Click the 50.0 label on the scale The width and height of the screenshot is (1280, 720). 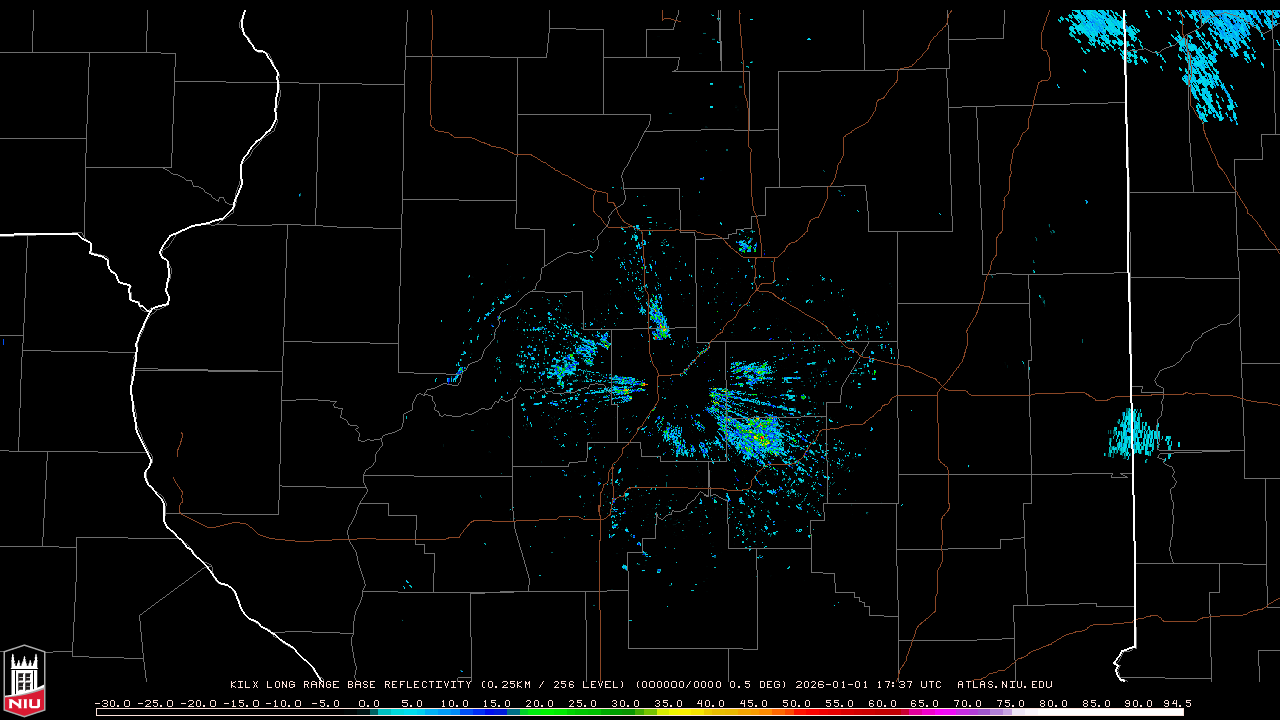796,703
